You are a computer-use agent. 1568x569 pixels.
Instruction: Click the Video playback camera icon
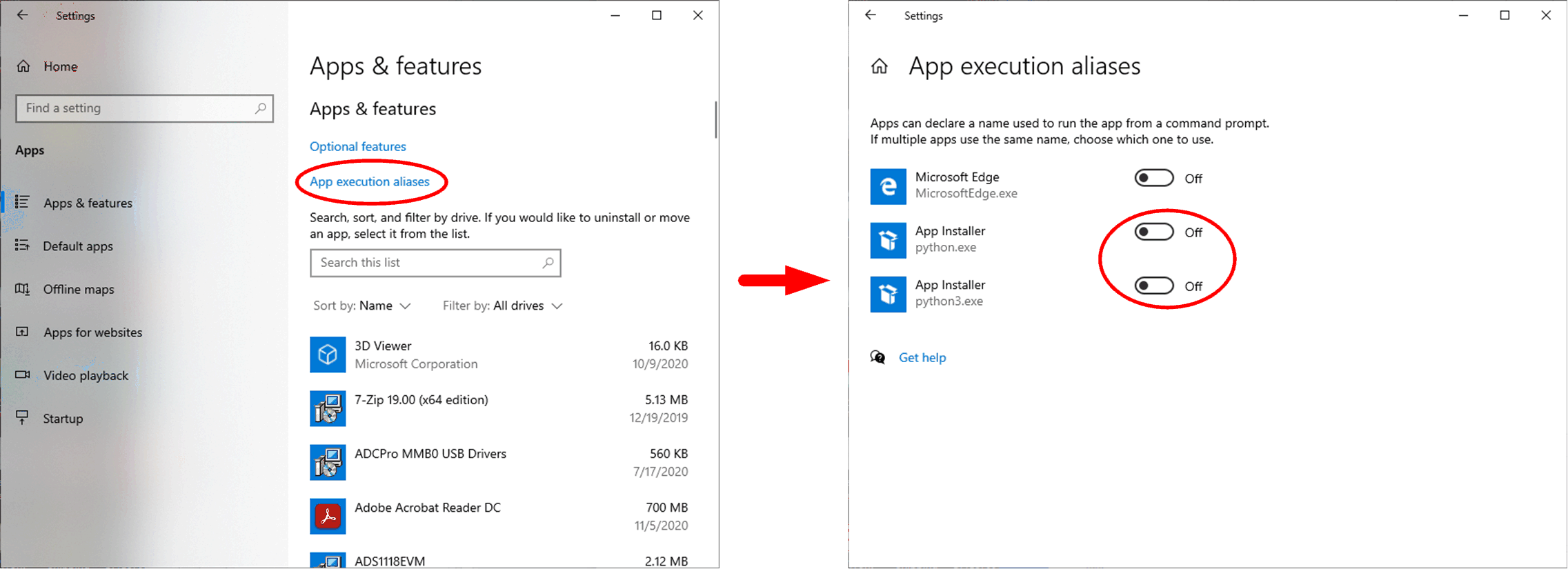(23, 375)
